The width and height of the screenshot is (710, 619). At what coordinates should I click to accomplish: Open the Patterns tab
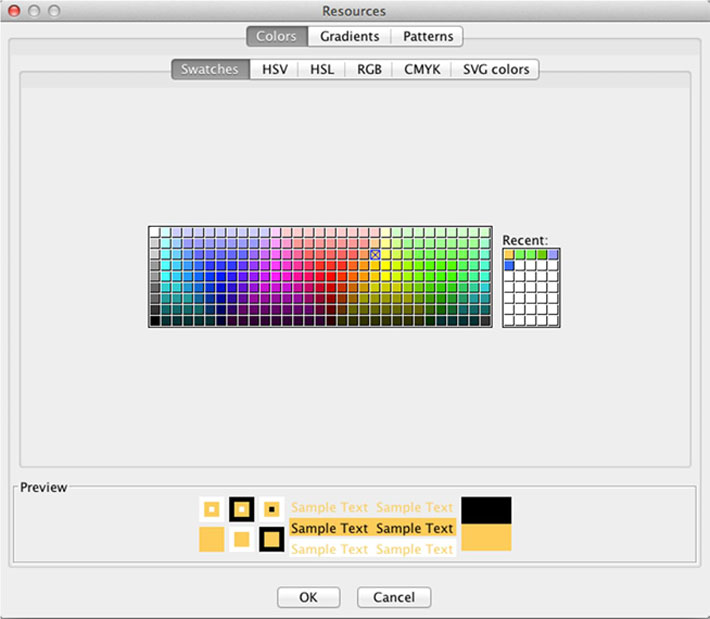pos(427,36)
